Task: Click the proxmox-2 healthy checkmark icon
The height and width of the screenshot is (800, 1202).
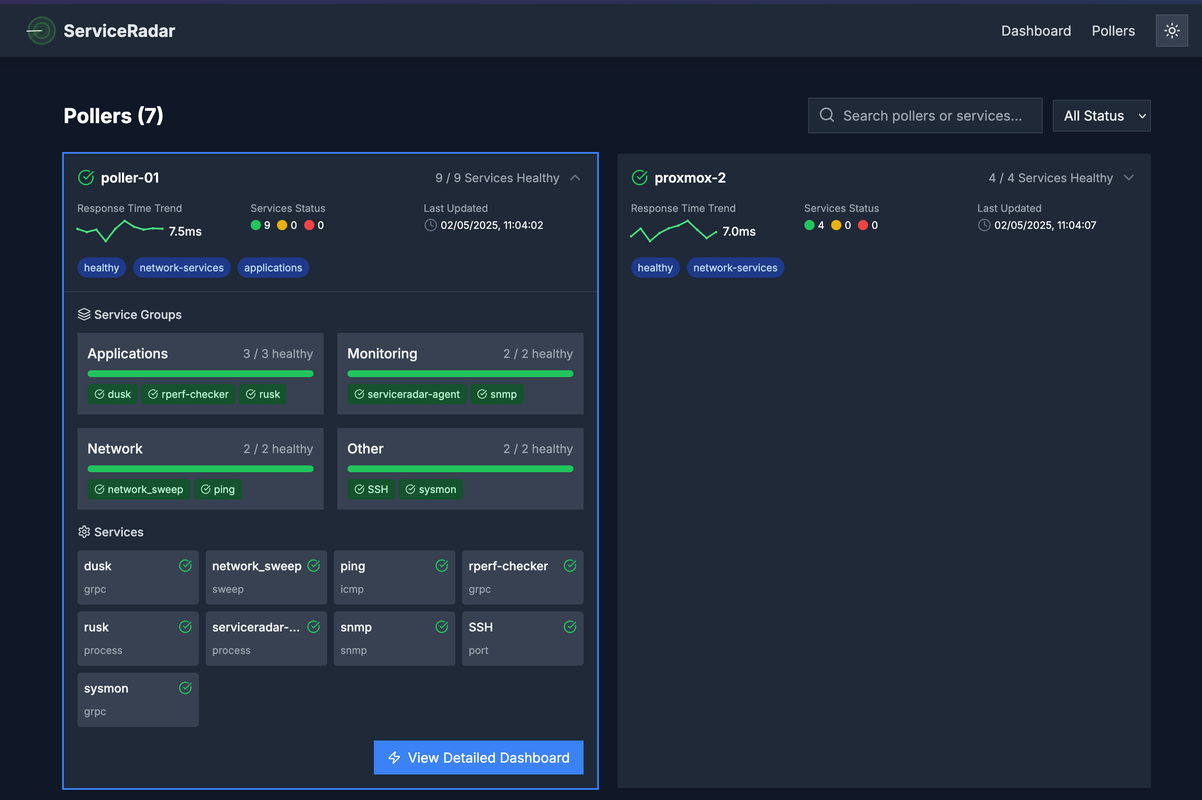Action: pyautogui.click(x=640, y=178)
